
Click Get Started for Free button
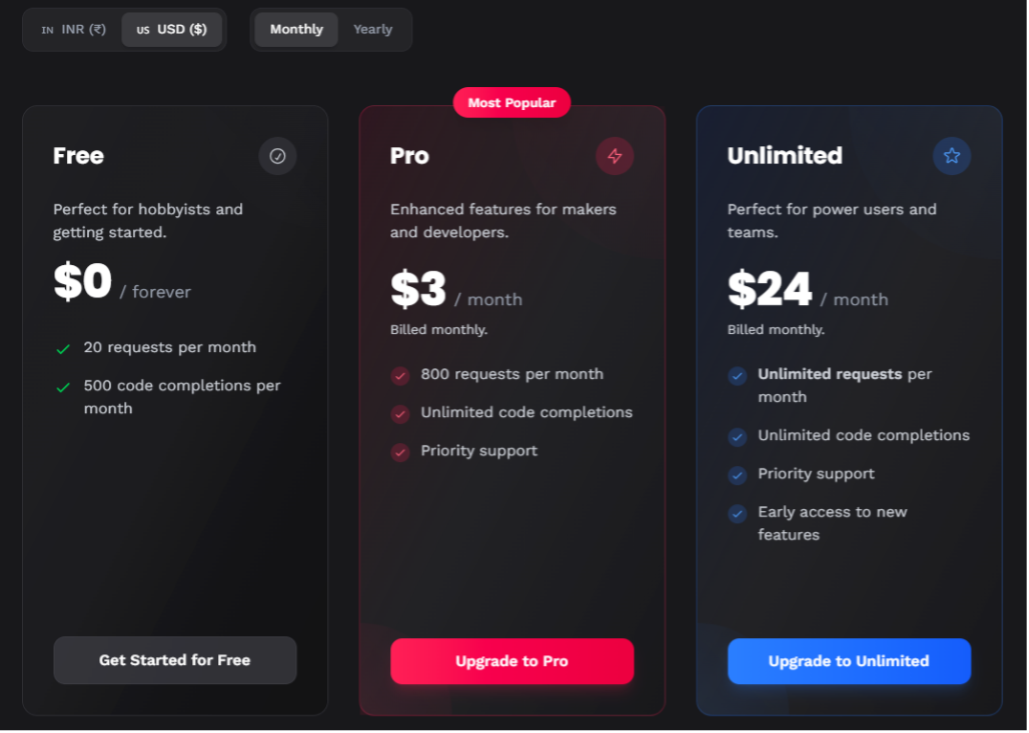175,661
